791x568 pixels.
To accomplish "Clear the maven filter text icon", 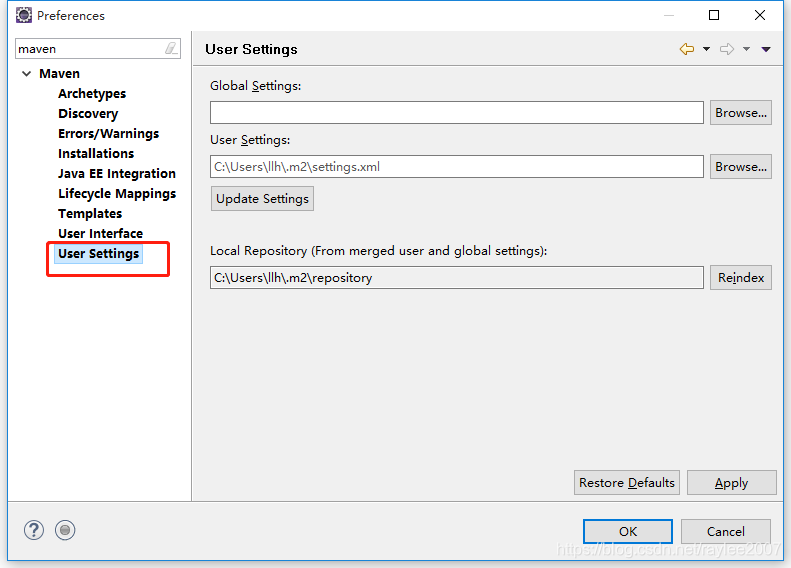I will 171,48.
